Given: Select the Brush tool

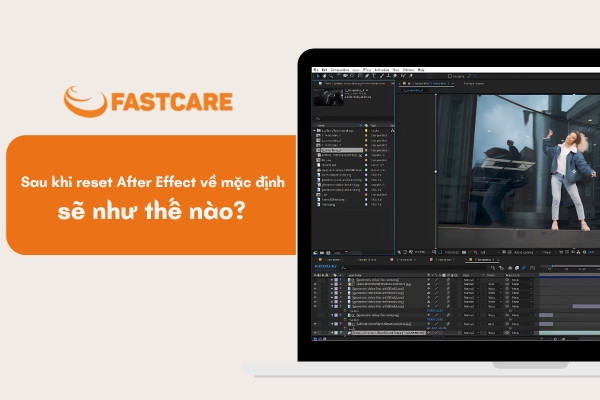Looking at the screenshot, I should click(x=382, y=76).
